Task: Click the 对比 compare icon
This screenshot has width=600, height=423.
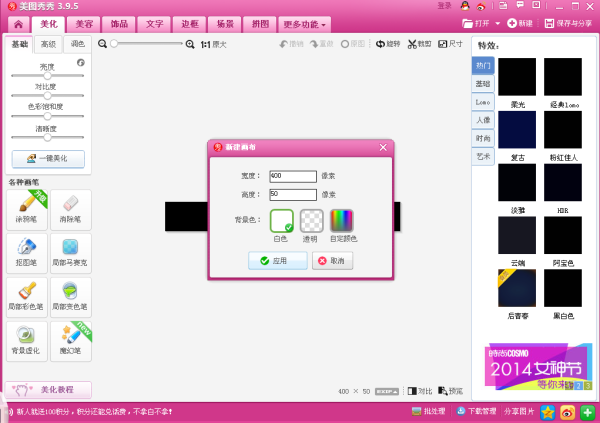Action: pyautogui.click(x=412, y=391)
